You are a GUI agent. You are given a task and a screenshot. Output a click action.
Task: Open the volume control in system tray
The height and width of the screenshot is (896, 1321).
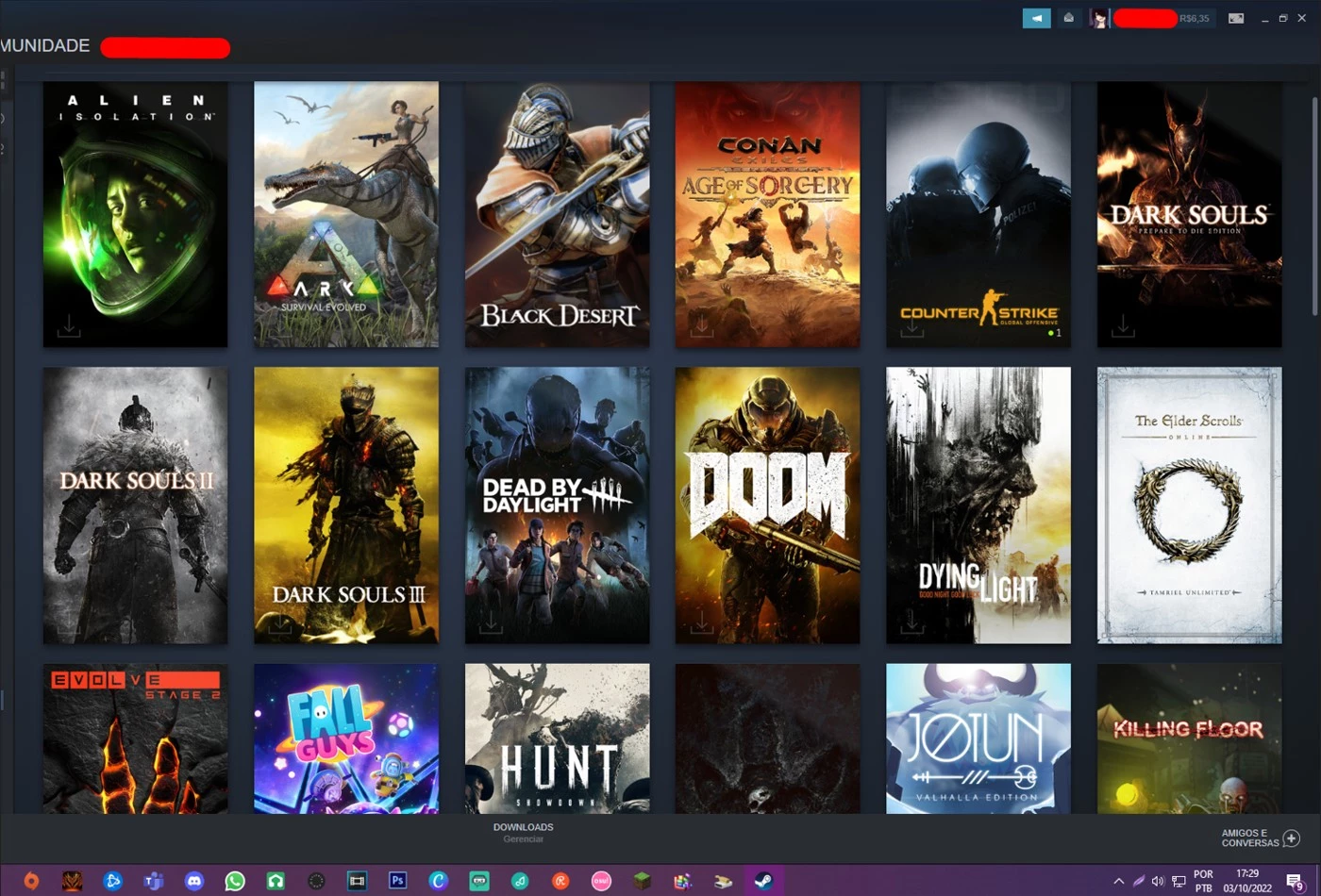coord(1158,881)
